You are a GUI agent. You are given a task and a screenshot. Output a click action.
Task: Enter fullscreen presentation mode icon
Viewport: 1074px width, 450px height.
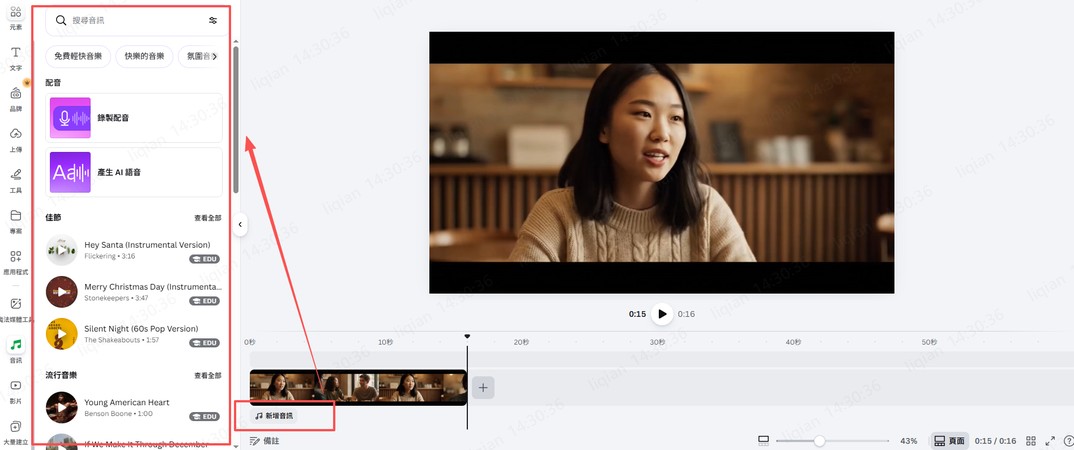[1049, 440]
